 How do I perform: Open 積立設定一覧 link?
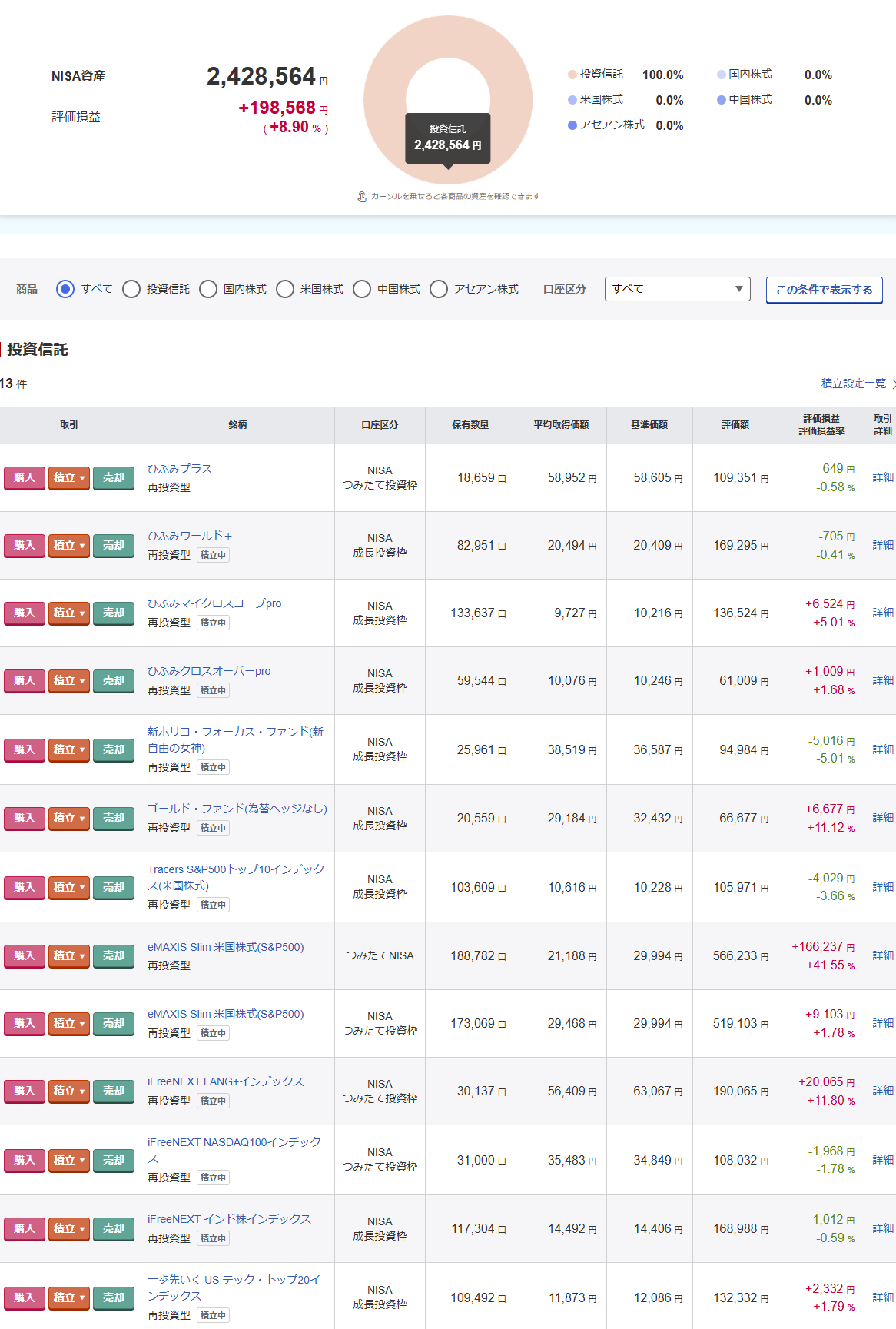(x=854, y=384)
